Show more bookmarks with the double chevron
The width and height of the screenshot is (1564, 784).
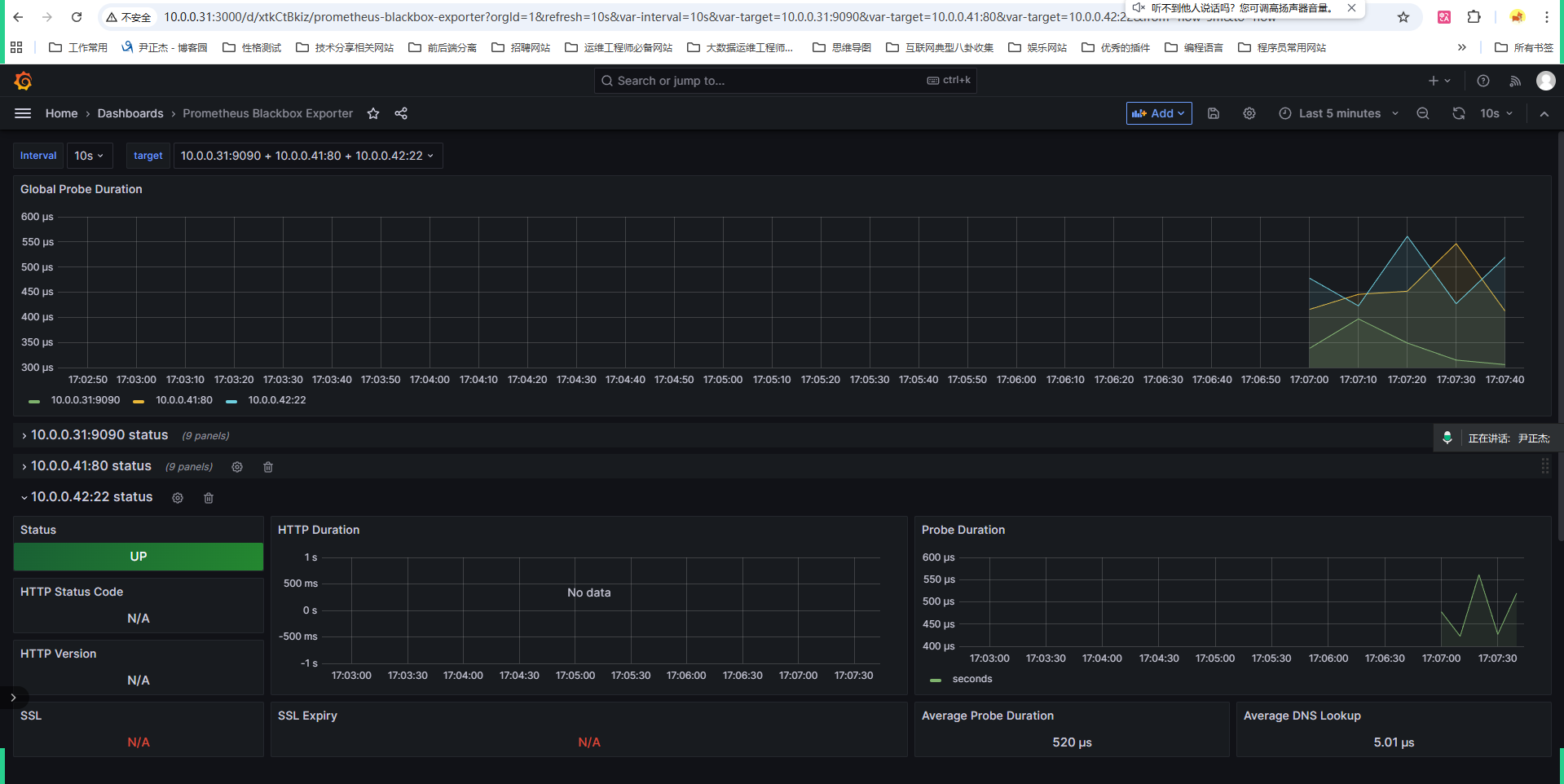tap(1462, 47)
